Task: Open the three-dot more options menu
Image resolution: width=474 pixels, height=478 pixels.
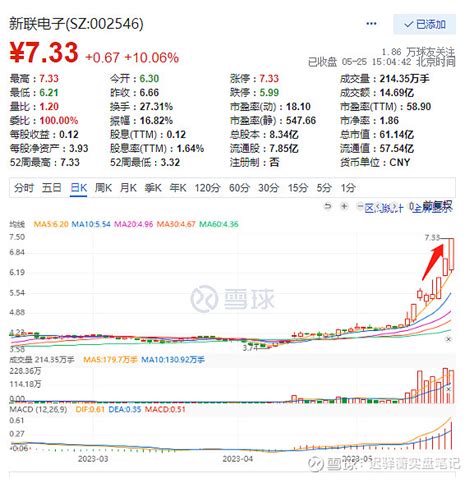Action: 371,24
